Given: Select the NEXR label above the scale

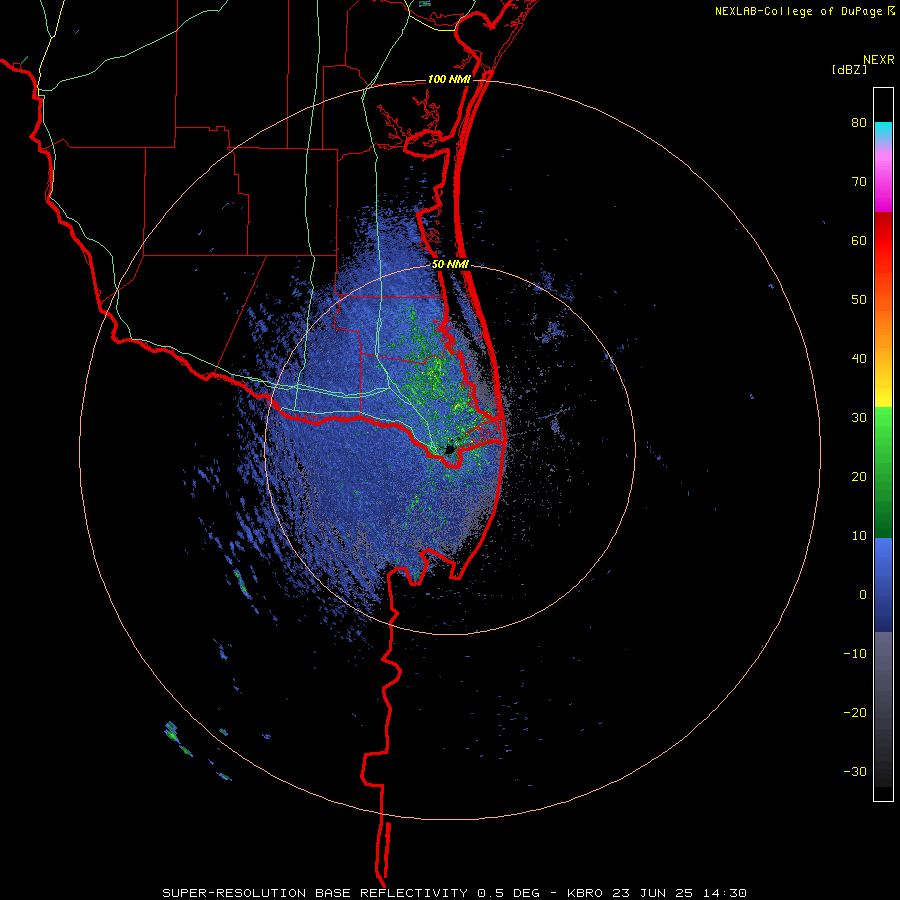Looking at the screenshot, I should tap(878, 60).
